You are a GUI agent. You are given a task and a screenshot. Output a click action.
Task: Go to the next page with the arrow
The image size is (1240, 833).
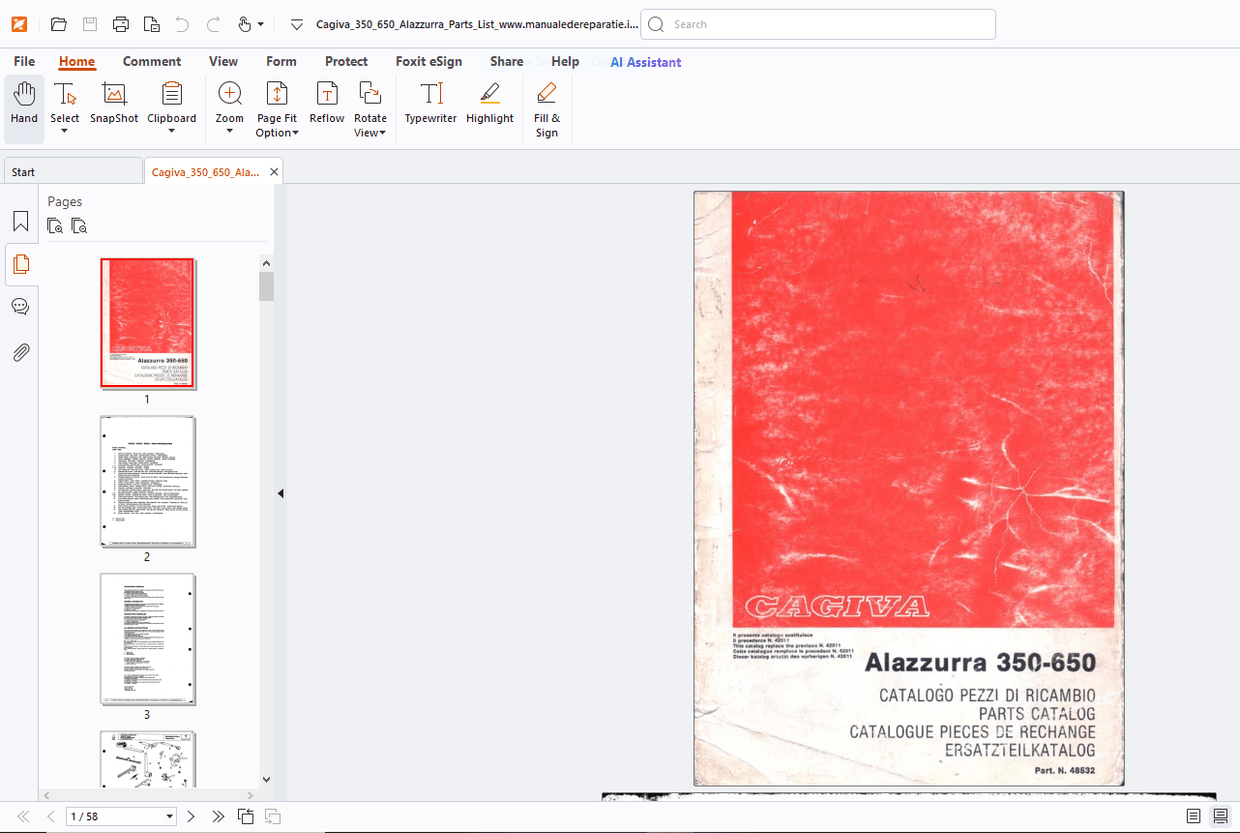pyautogui.click(x=190, y=816)
